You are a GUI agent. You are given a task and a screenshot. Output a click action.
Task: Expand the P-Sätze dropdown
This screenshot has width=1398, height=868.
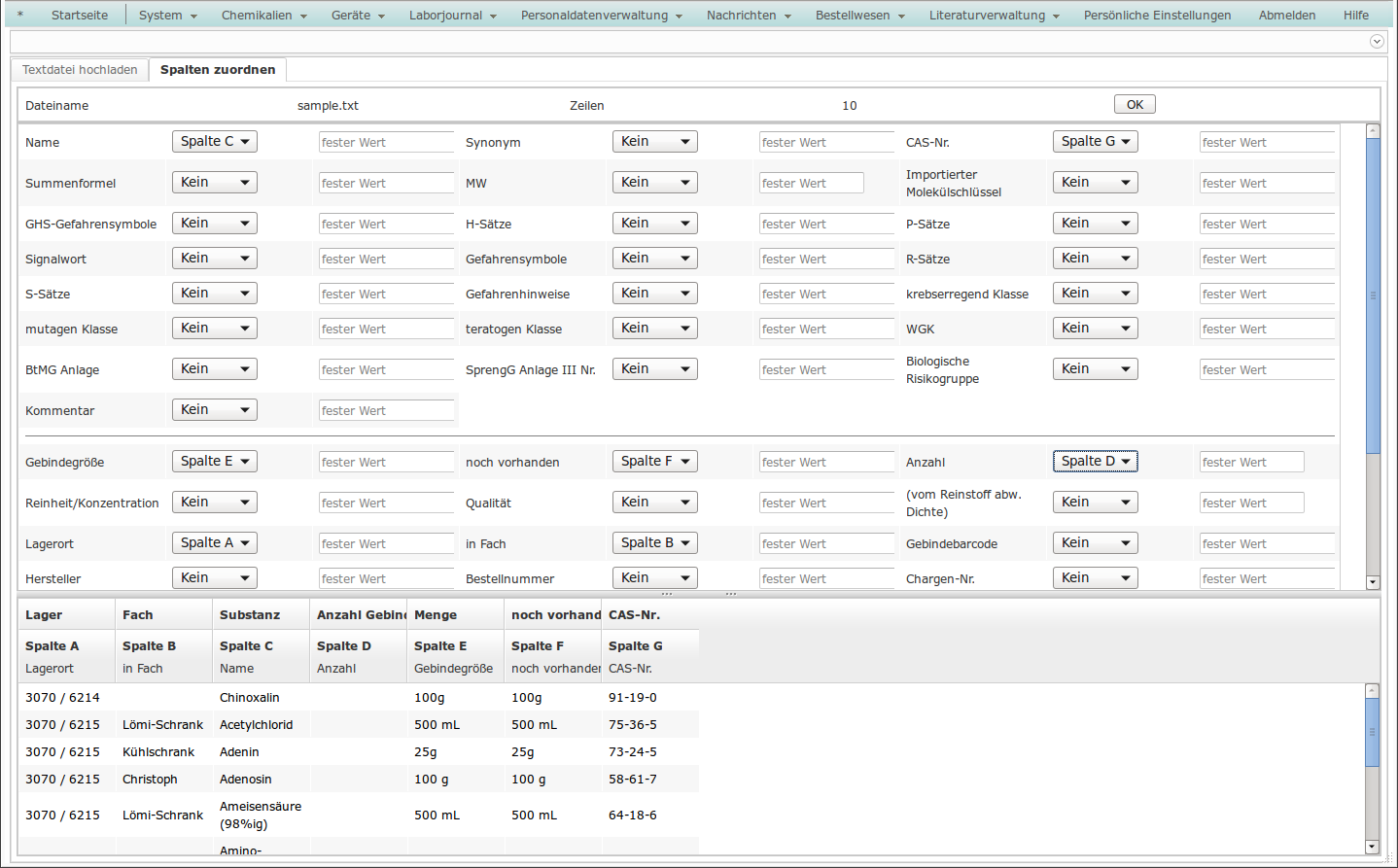pos(1096,224)
